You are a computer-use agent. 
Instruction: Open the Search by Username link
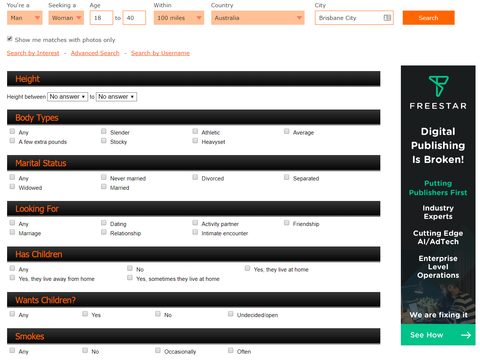pyautogui.click(x=160, y=53)
